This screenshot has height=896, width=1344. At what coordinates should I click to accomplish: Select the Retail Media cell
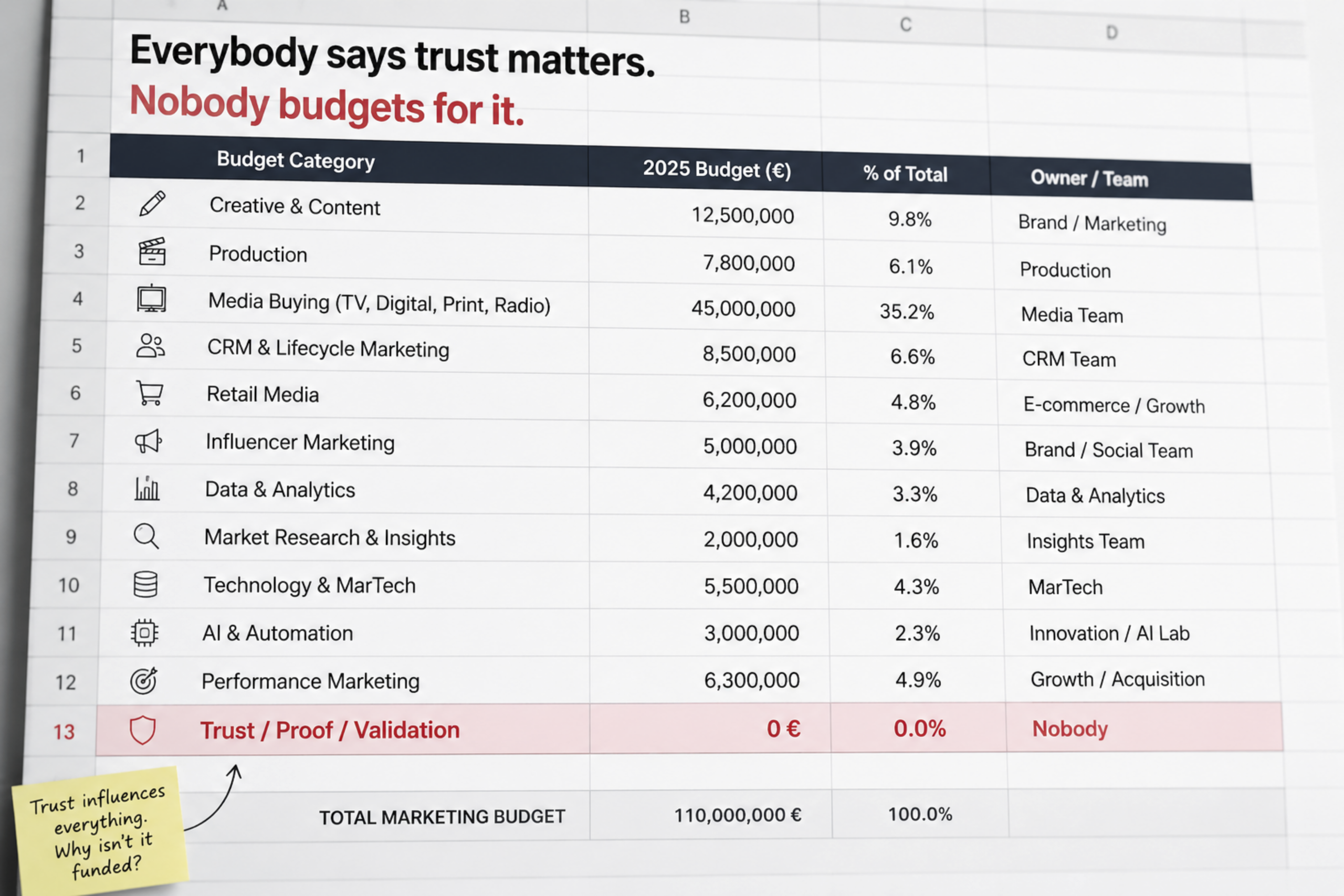click(346, 395)
